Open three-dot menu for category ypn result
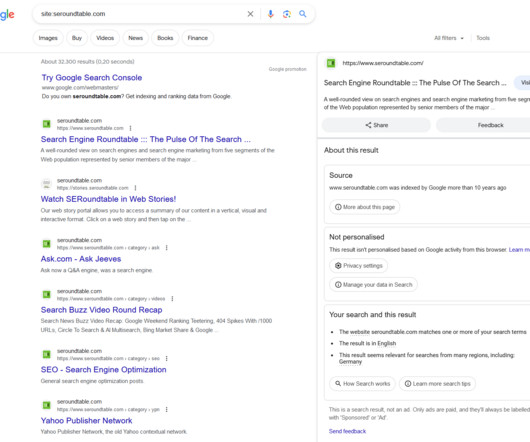The width and height of the screenshot is (530, 442). 166,410
